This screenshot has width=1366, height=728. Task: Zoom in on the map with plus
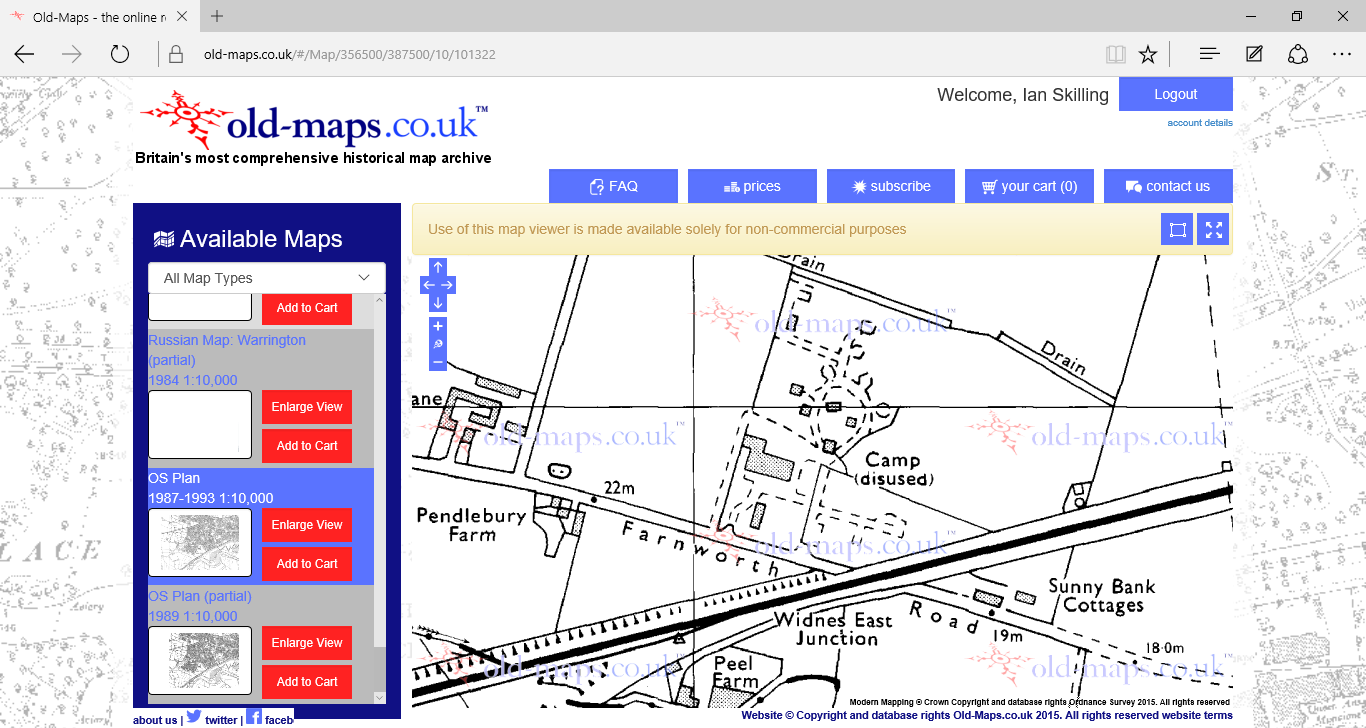438,326
